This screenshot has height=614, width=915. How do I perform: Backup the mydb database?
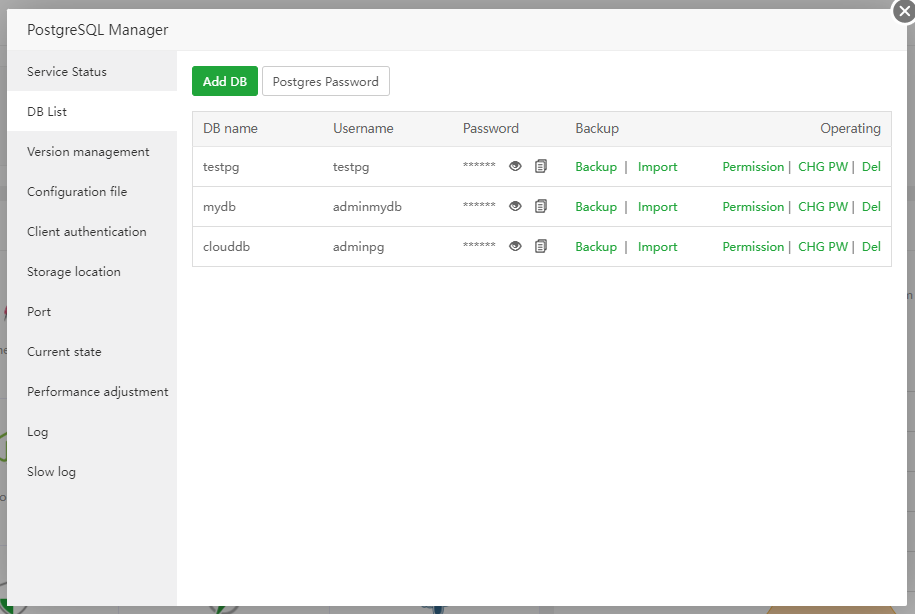click(x=596, y=207)
